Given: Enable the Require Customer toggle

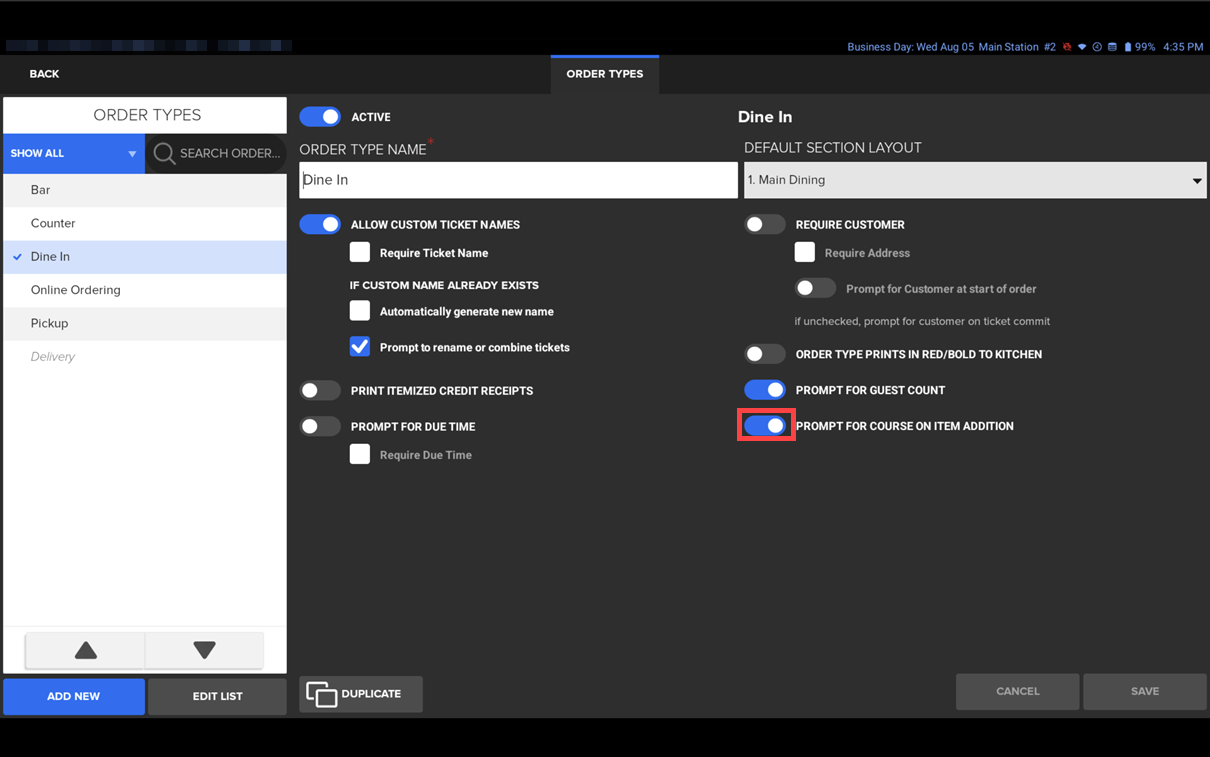Looking at the screenshot, I should tap(765, 224).
